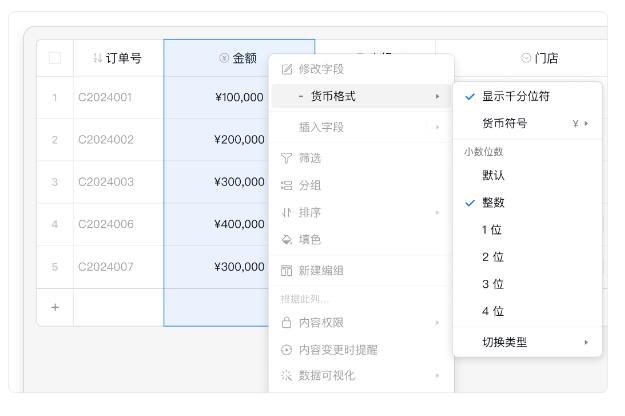The height and width of the screenshot is (416, 625).
Task: Click the 新建编组 icon
Action: pos(287,270)
